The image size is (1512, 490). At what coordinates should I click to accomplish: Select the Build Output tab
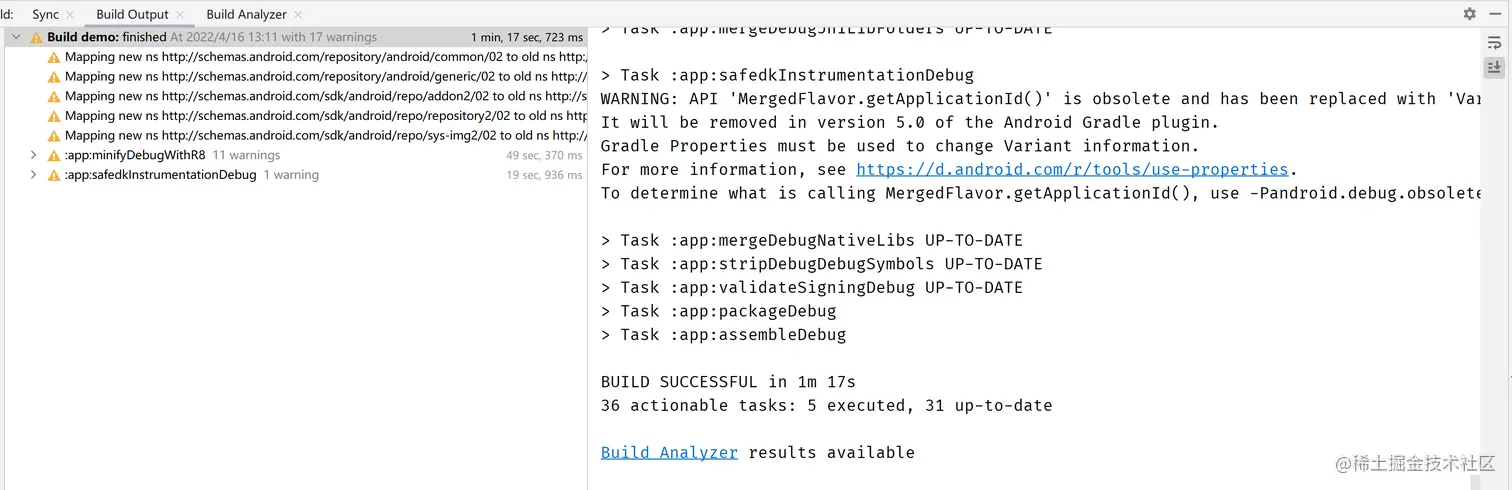132,15
